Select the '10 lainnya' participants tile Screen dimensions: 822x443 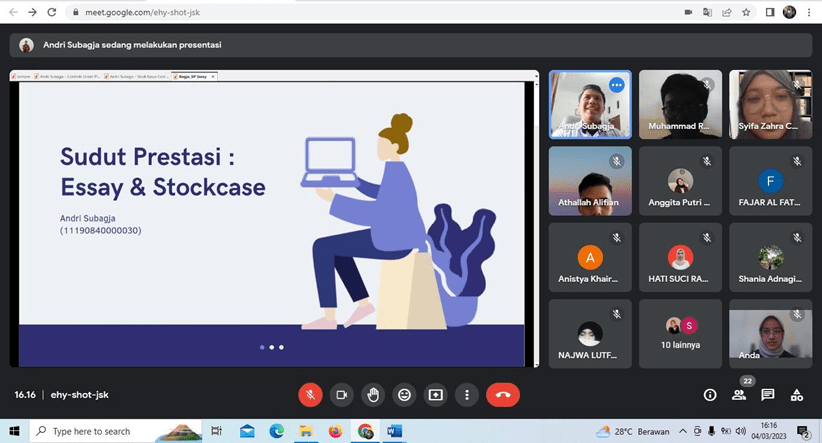[x=680, y=333]
